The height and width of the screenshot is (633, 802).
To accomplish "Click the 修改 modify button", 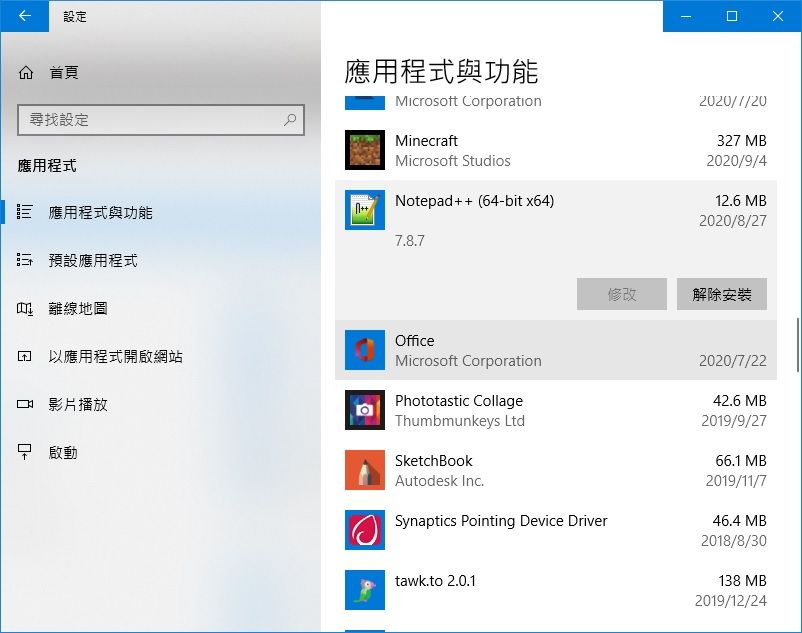I will pos(621,294).
